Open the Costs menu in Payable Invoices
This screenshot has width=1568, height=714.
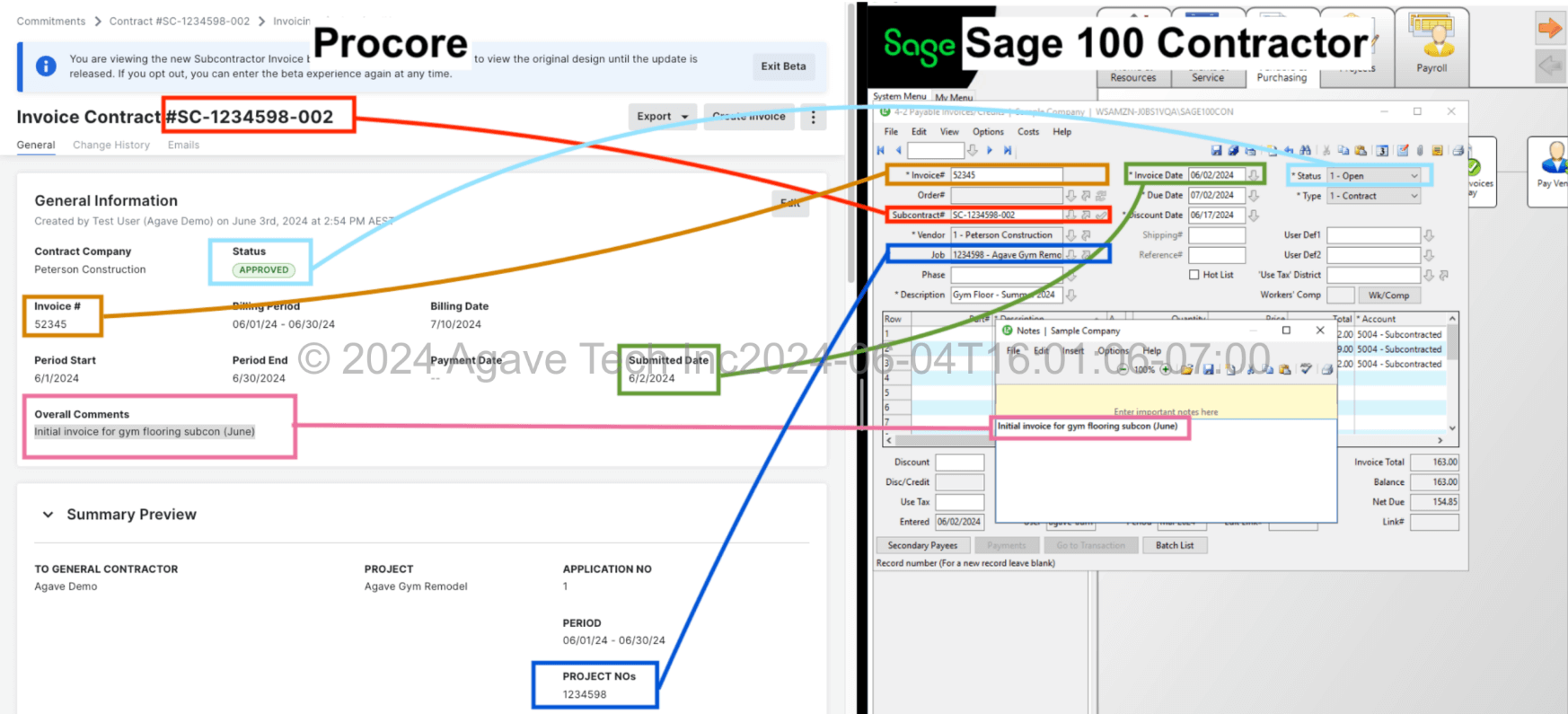click(x=1028, y=132)
